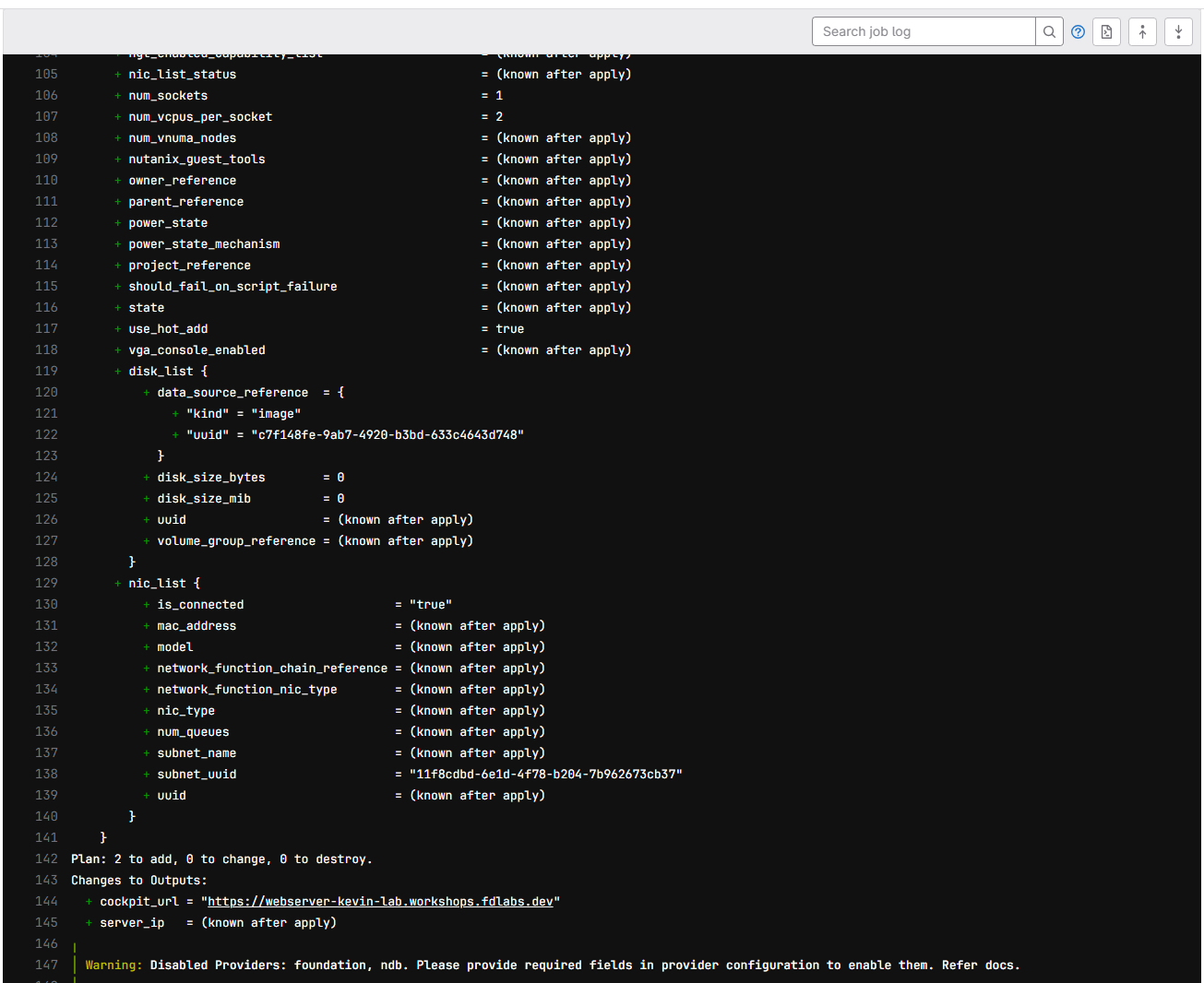
Task: Click the "vga_console_enabled" attribute name
Action: point(197,350)
